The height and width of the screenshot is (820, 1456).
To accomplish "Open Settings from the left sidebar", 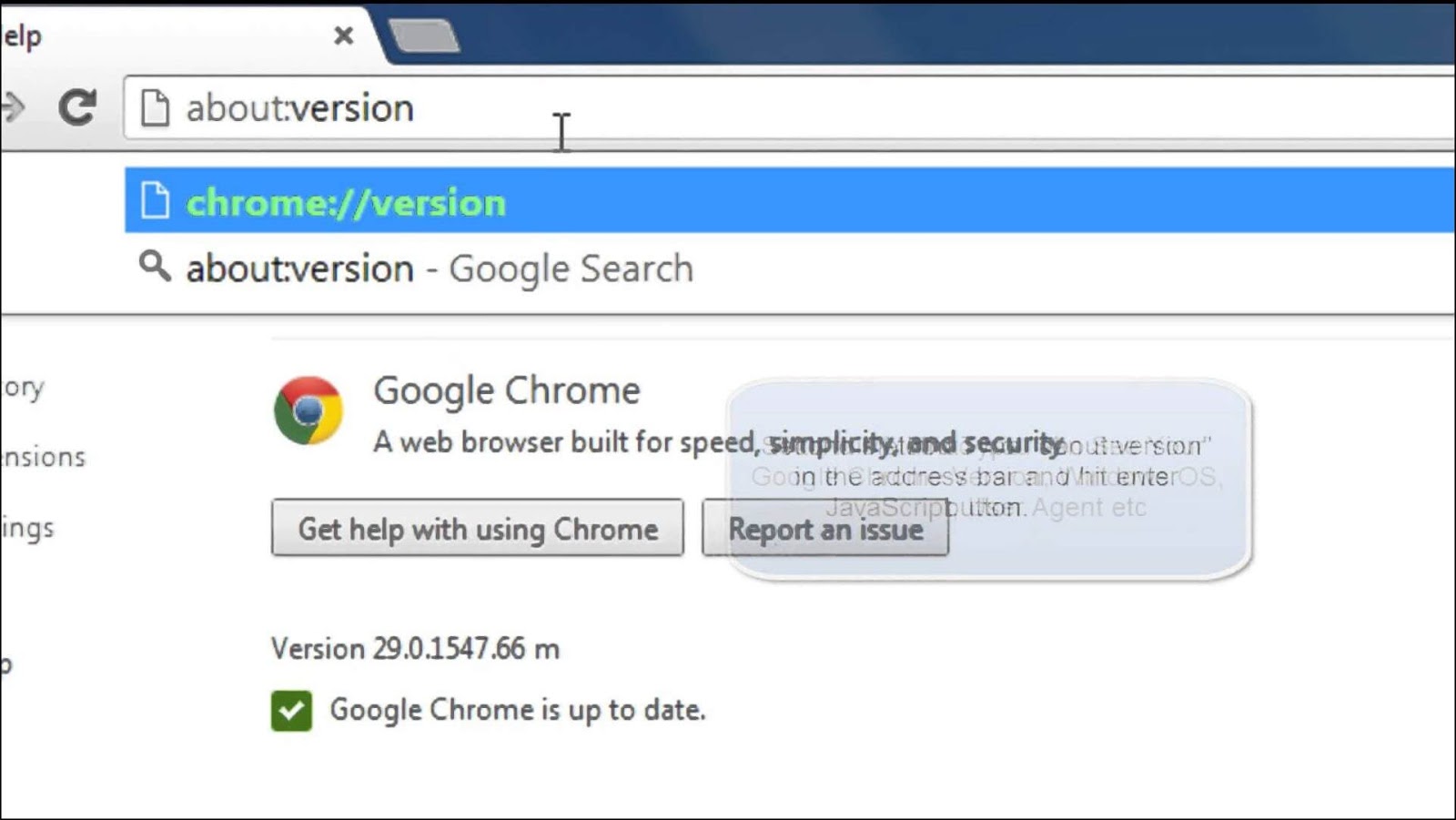I will point(27,528).
